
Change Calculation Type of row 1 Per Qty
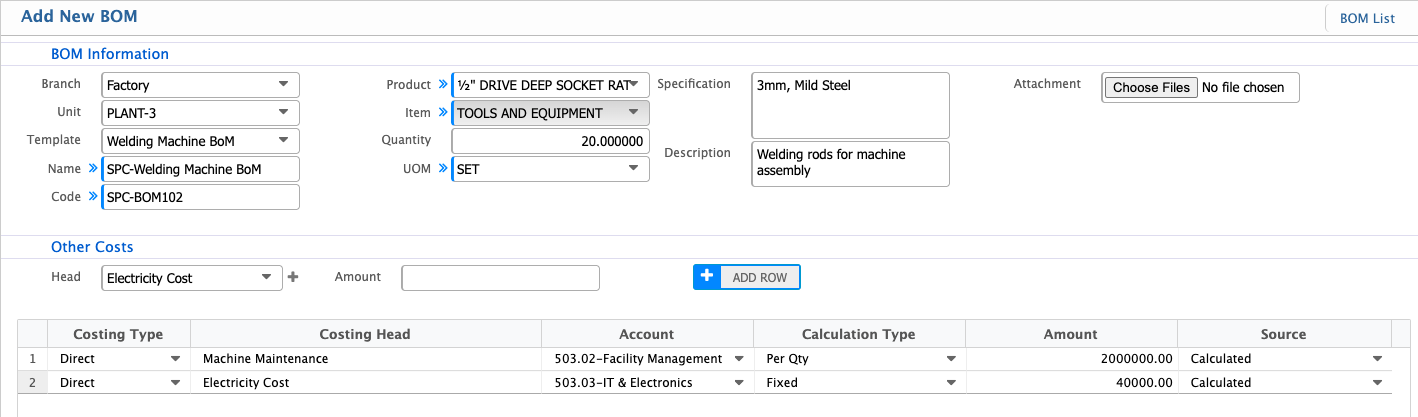coord(858,358)
